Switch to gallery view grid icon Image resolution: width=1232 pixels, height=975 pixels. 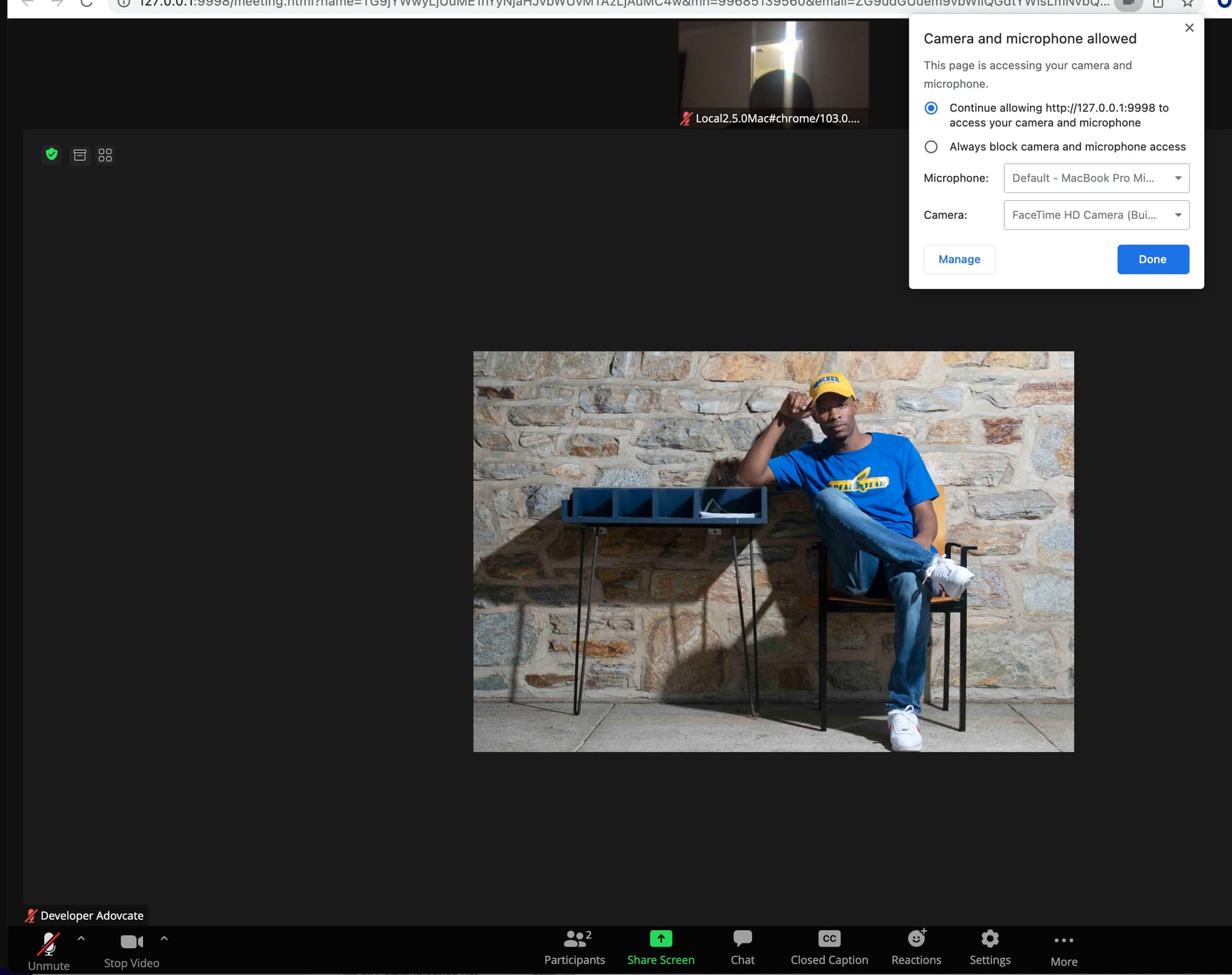105,155
